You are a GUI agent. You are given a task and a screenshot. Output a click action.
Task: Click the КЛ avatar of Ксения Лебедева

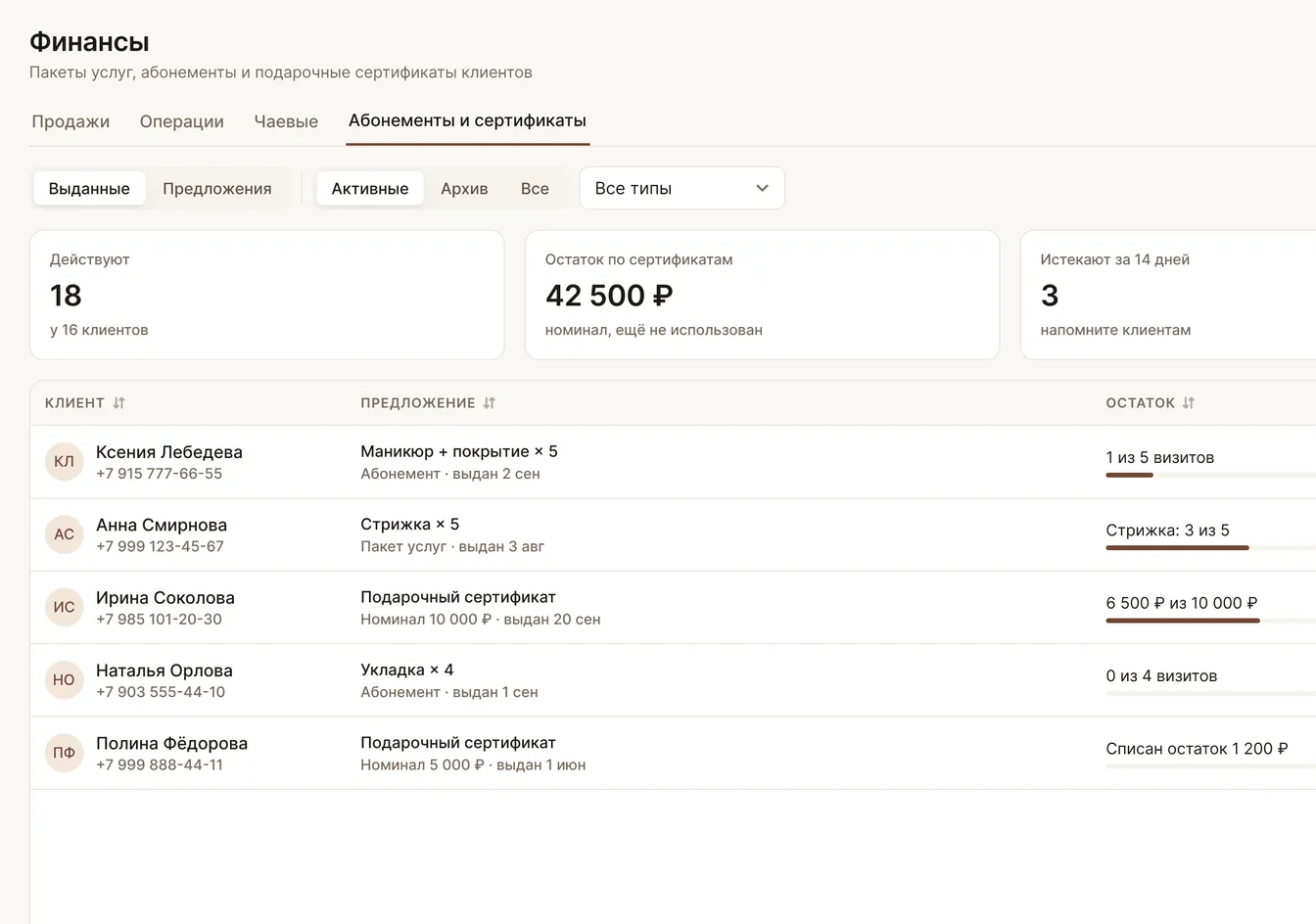pyautogui.click(x=64, y=462)
